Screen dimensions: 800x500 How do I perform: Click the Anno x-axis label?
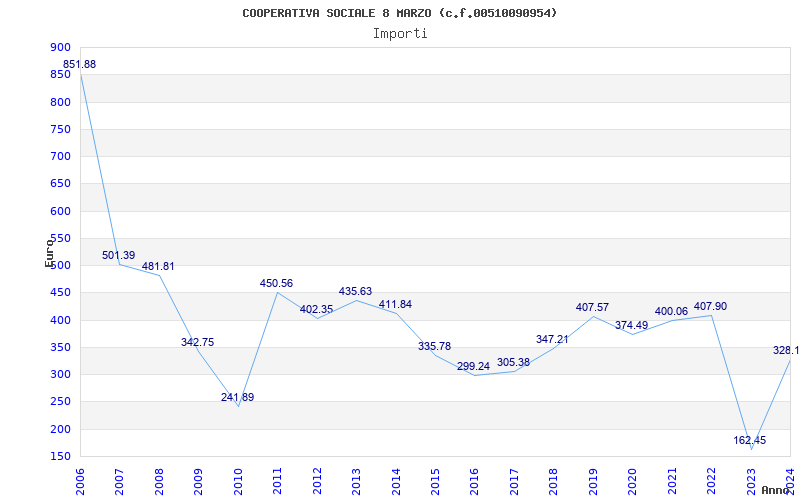point(775,490)
